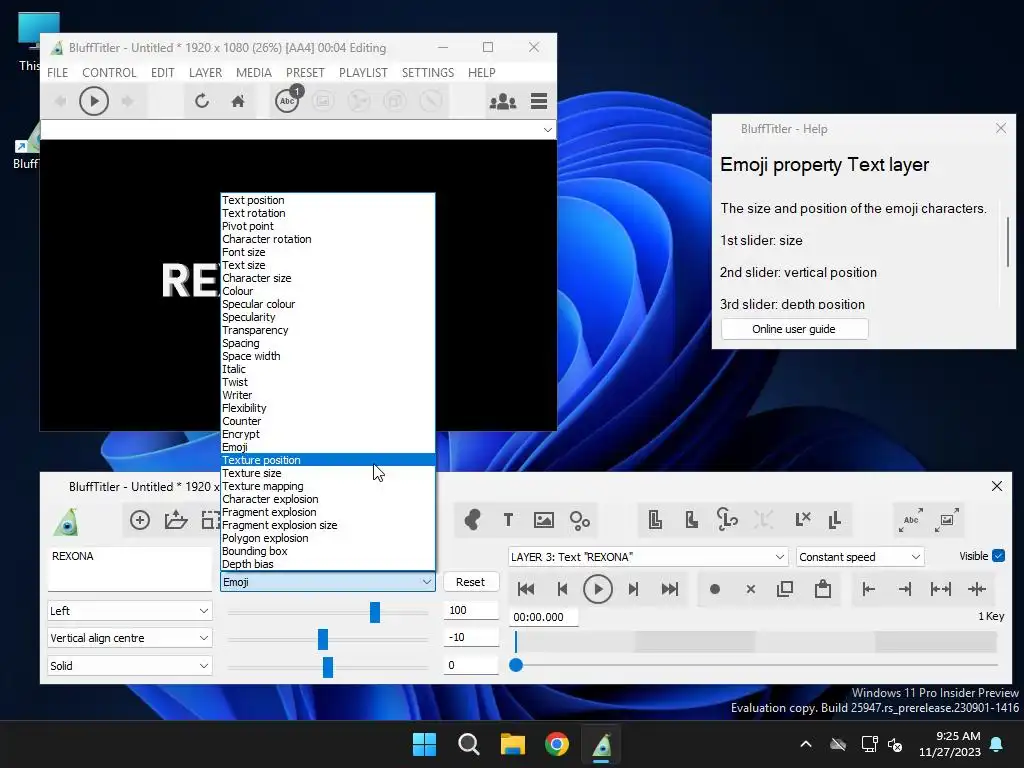Open Google Chrome from taskbar
Viewport: 1024px width, 768px height.
(557, 744)
